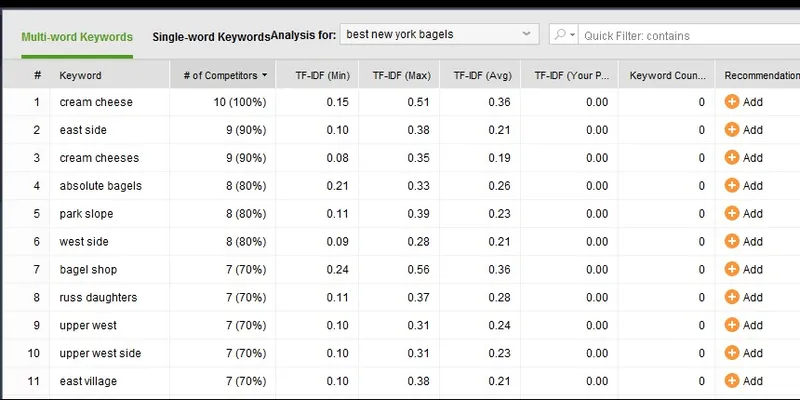Sort by TF-IDF (Your Page) column

coord(569,75)
